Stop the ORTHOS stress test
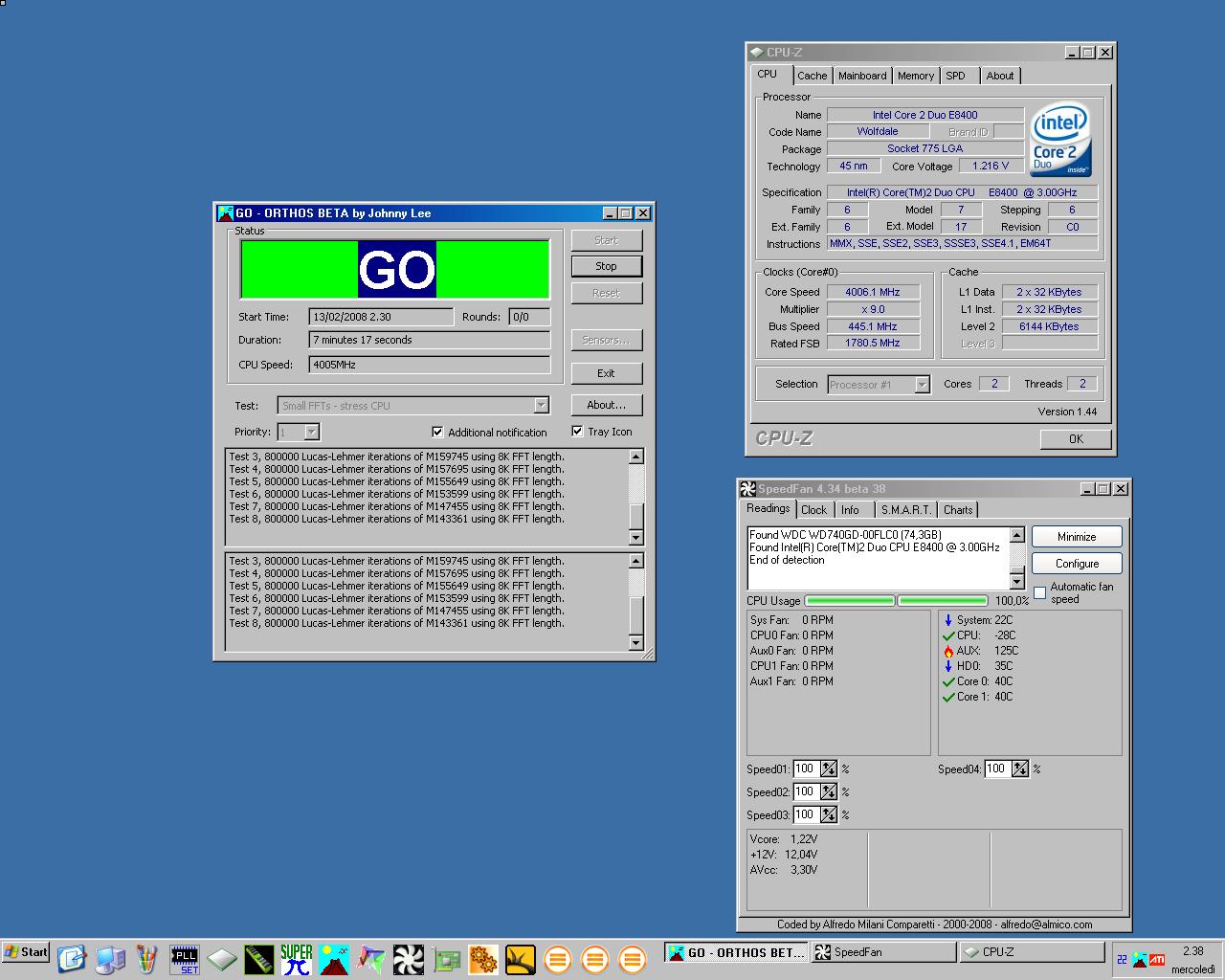1225x980 pixels. (606, 266)
